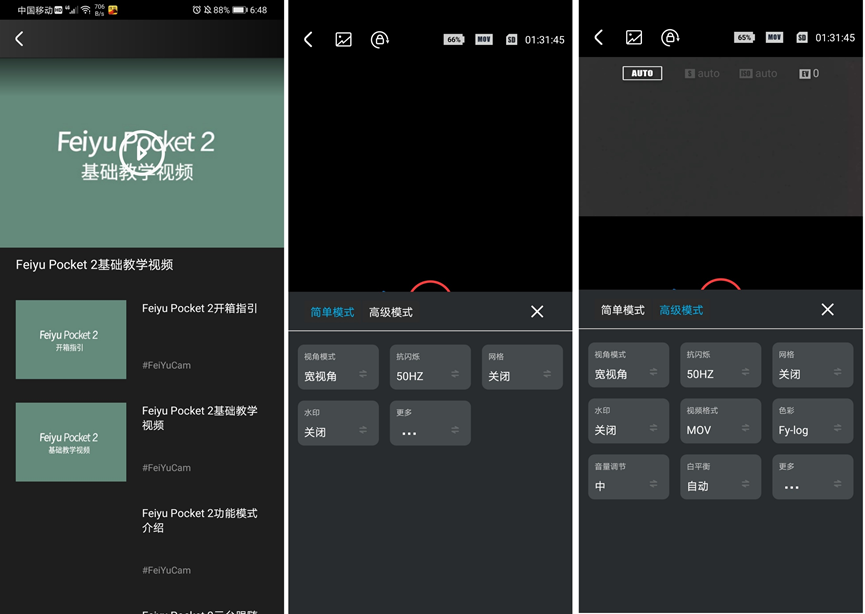Play the Feiyu Pocket 2 banner video
Viewport: 865px width, 614px height.
tap(141, 152)
